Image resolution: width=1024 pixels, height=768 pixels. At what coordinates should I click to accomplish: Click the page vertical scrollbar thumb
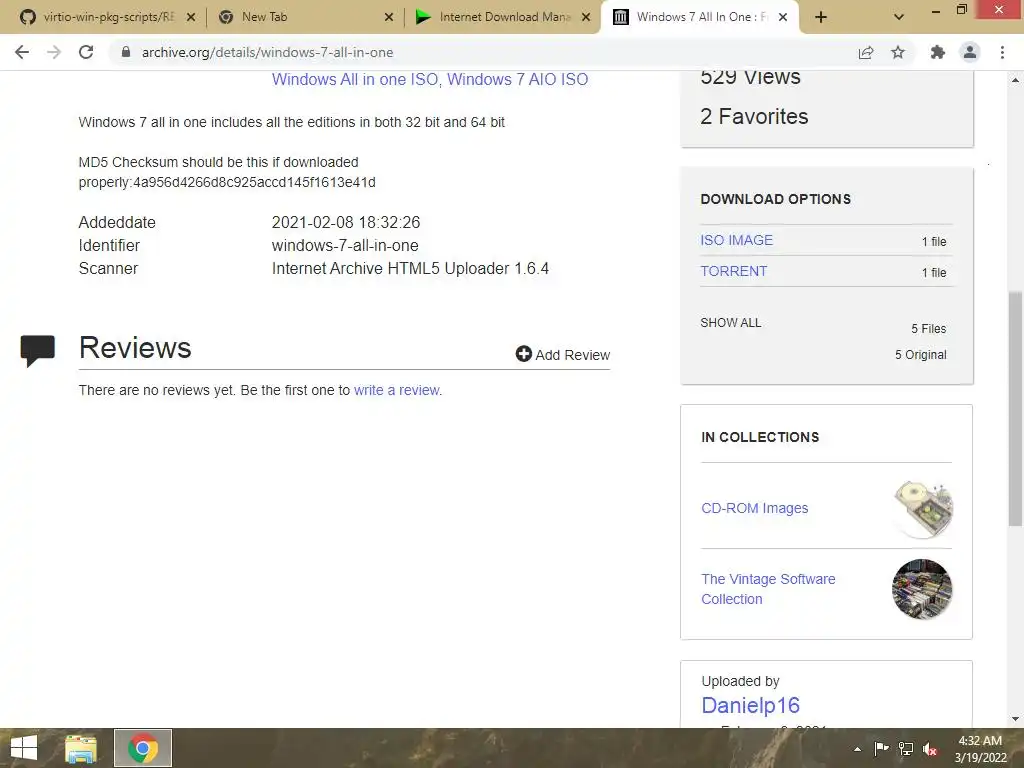point(1015,408)
